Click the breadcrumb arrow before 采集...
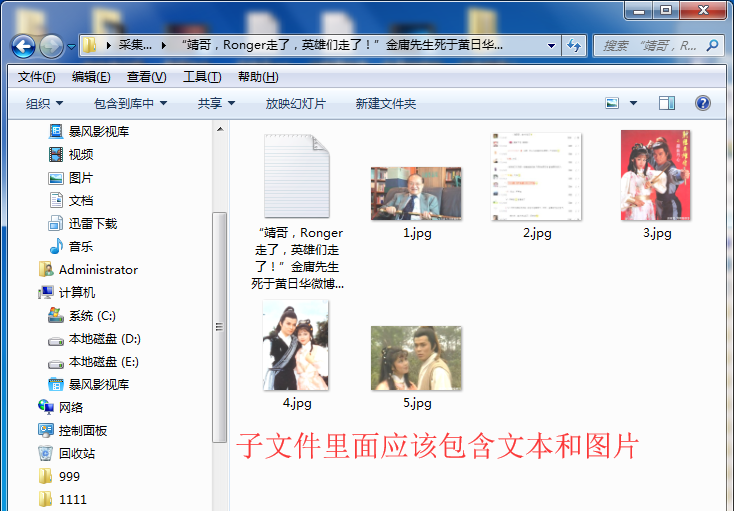This screenshot has height=511, width=734. click(109, 45)
